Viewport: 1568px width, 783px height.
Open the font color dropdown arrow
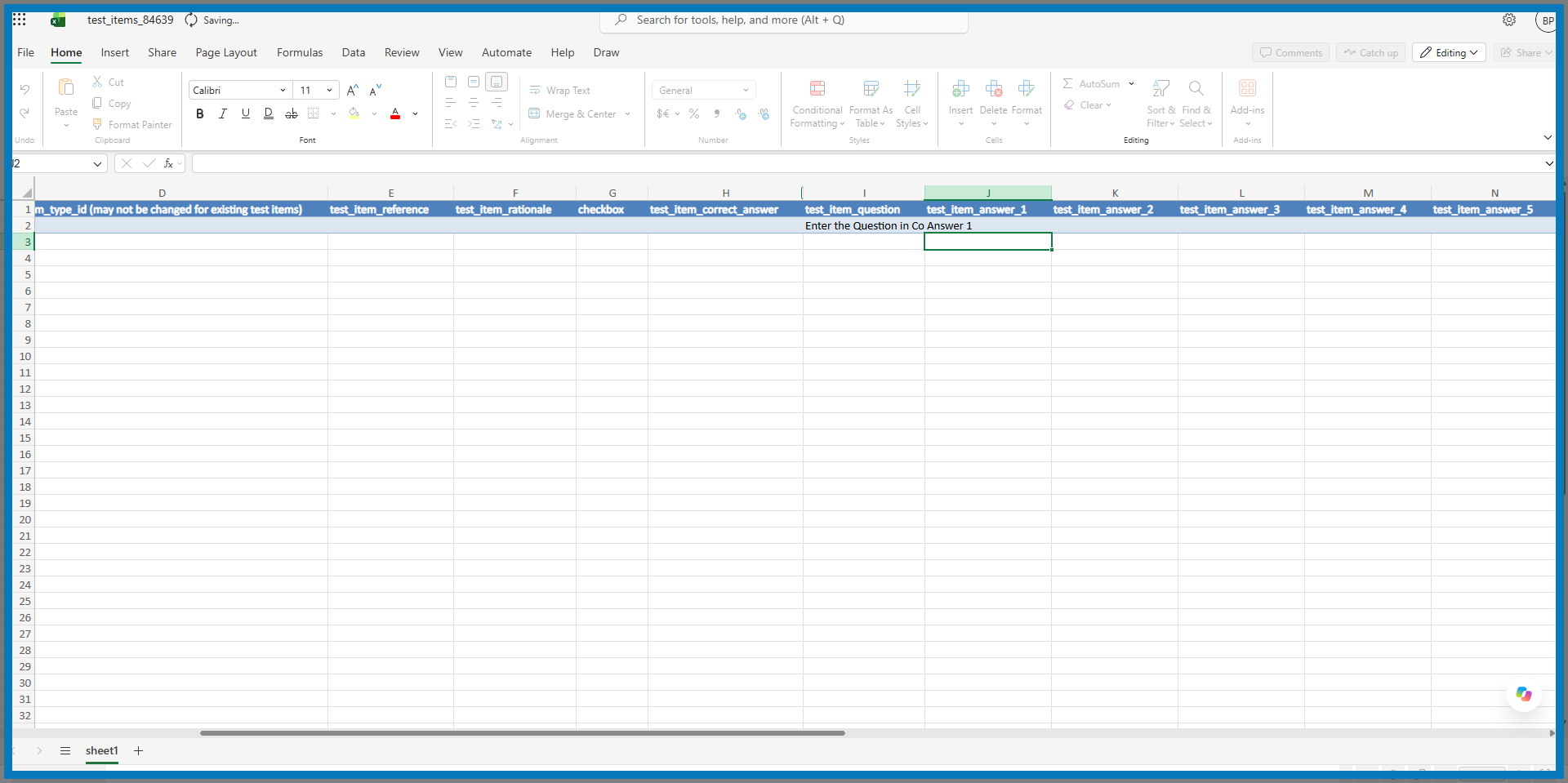coord(416,114)
